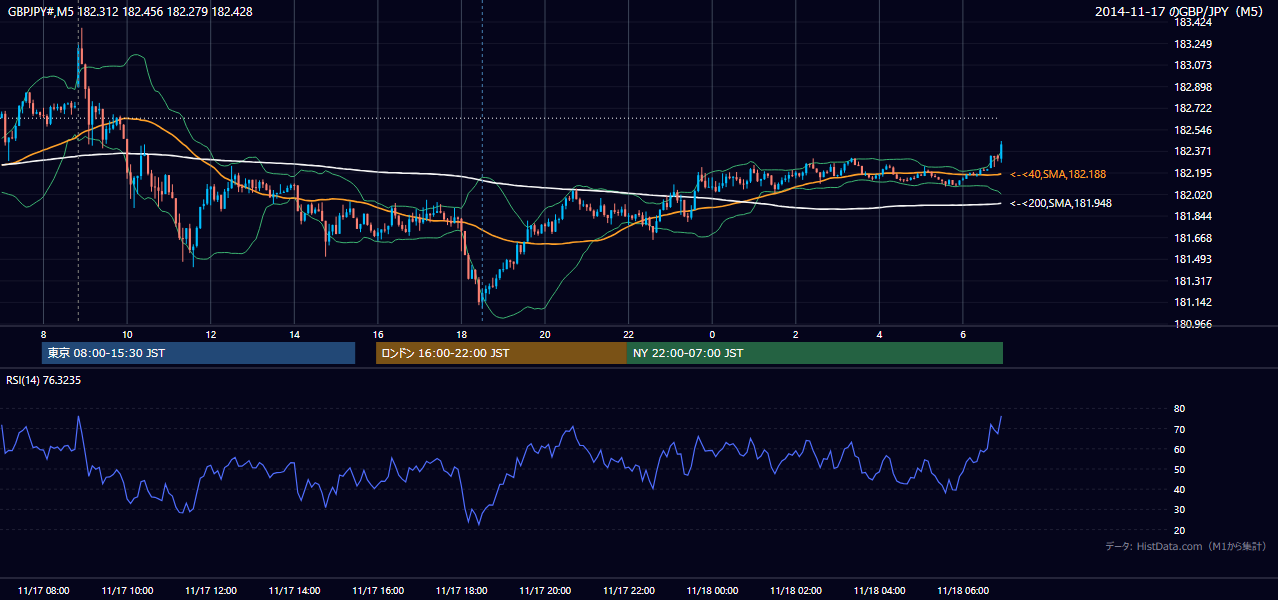Click hour label 22 under price chart
Image resolution: width=1278 pixels, height=600 pixels.
(x=629, y=334)
